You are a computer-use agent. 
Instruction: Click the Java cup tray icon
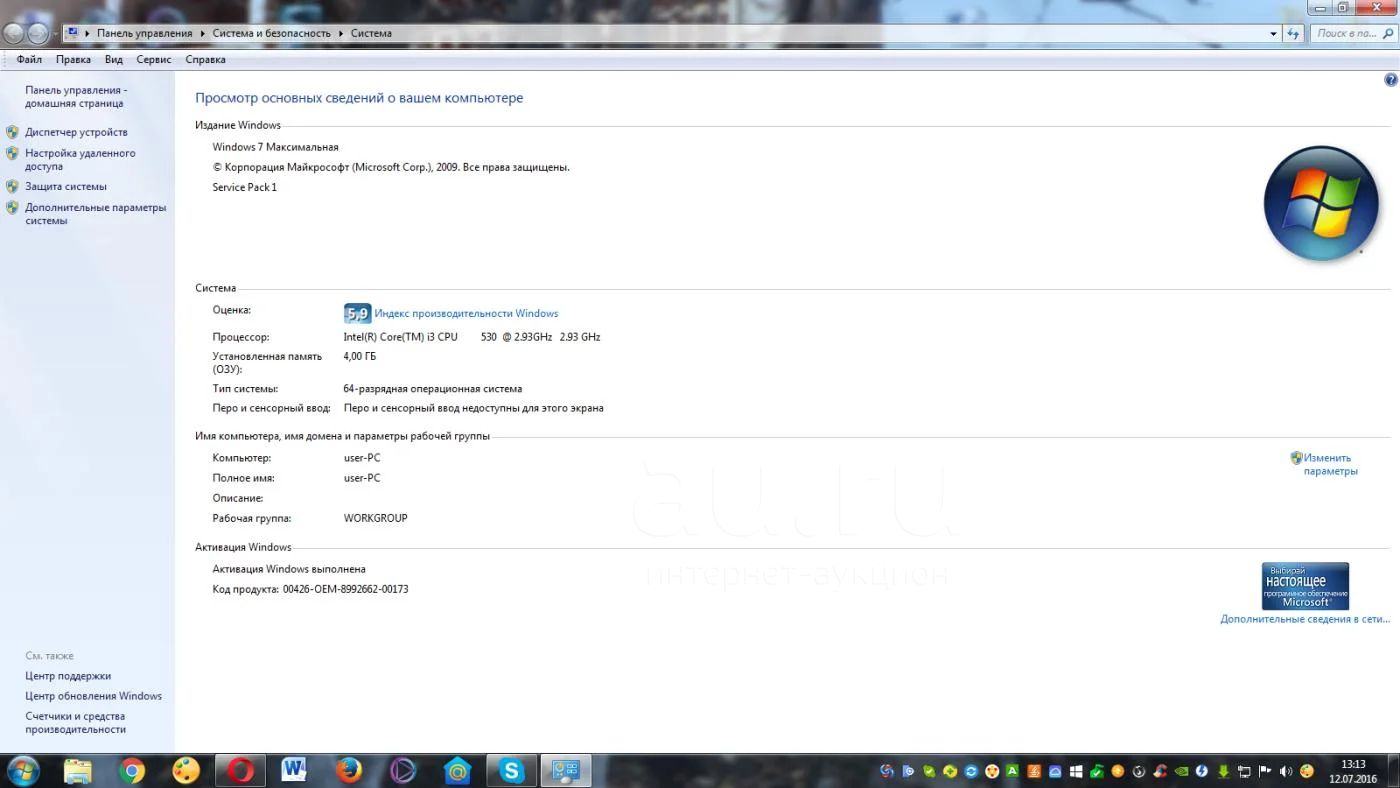tap(1034, 771)
